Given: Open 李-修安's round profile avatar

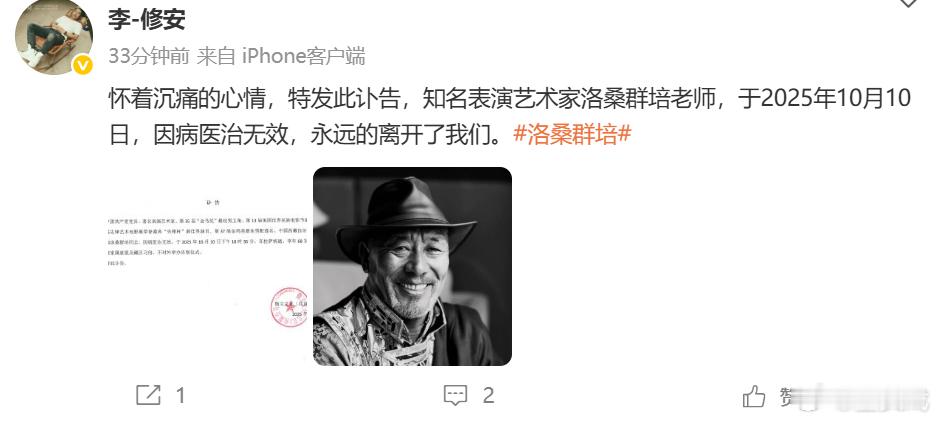Looking at the screenshot, I should click(54, 37).
